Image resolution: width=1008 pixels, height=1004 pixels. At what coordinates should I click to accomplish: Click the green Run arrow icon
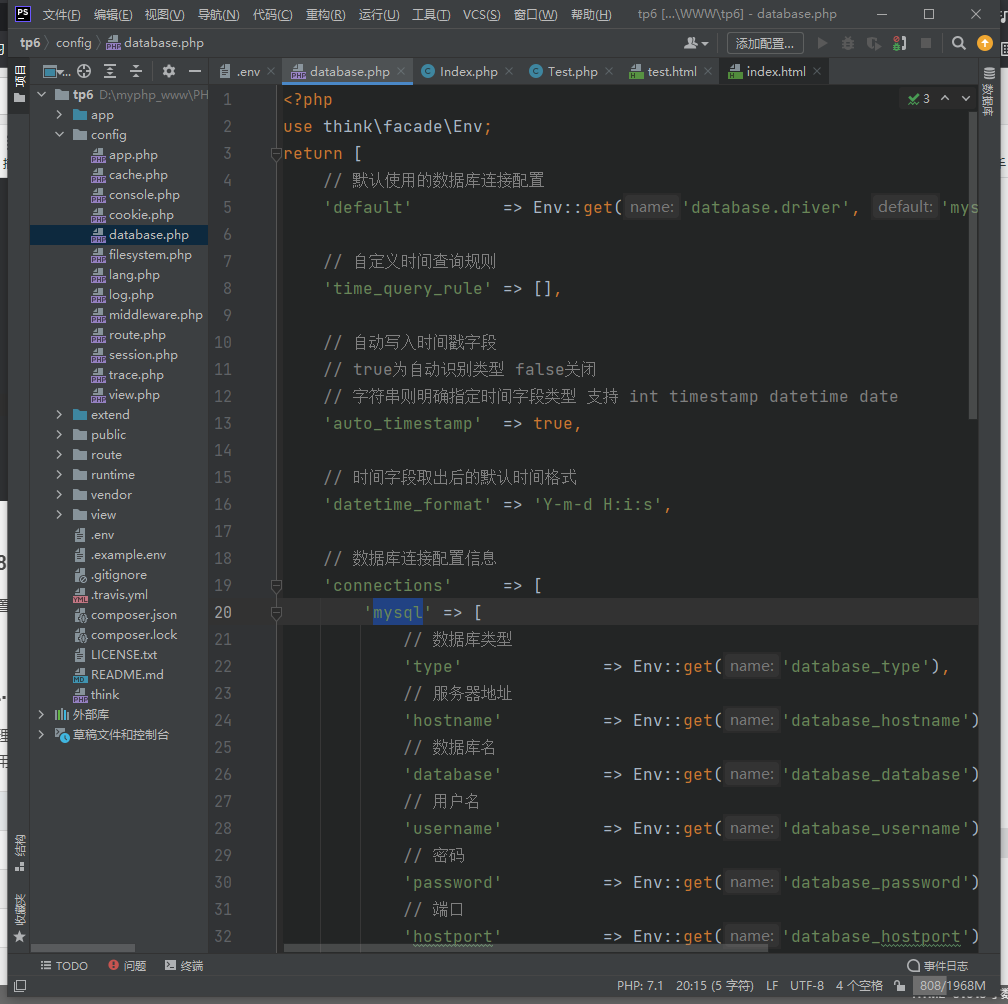(822, 43)
